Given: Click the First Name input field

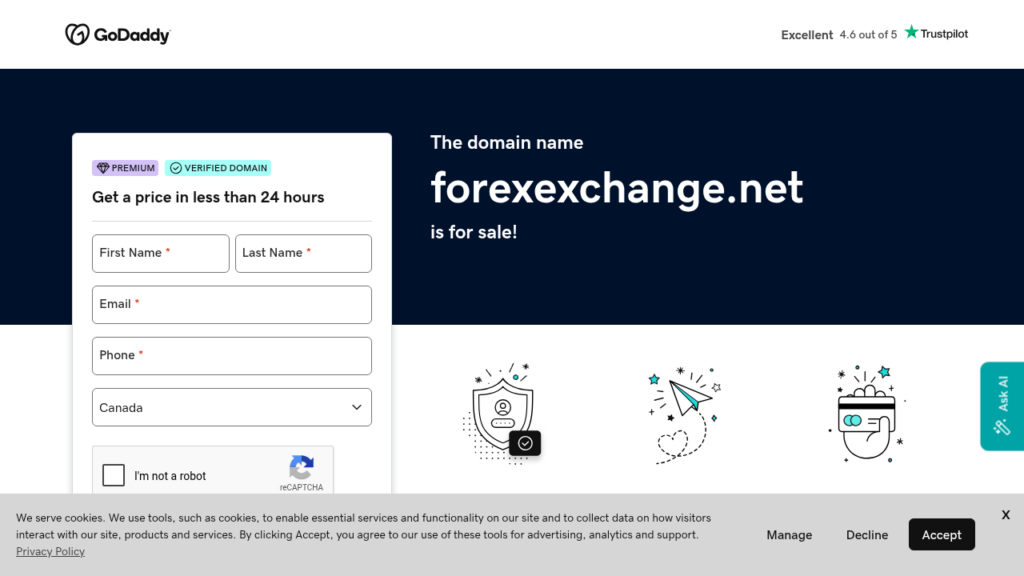Looking at the screenshot, I should pyautogui.click(x=160, y=253).
